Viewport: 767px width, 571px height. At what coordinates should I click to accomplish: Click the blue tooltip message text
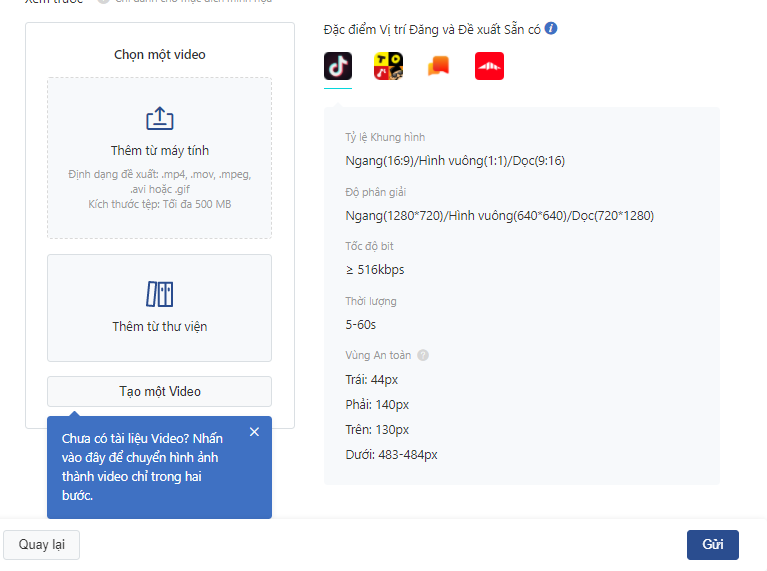click(x=142, y=467)
